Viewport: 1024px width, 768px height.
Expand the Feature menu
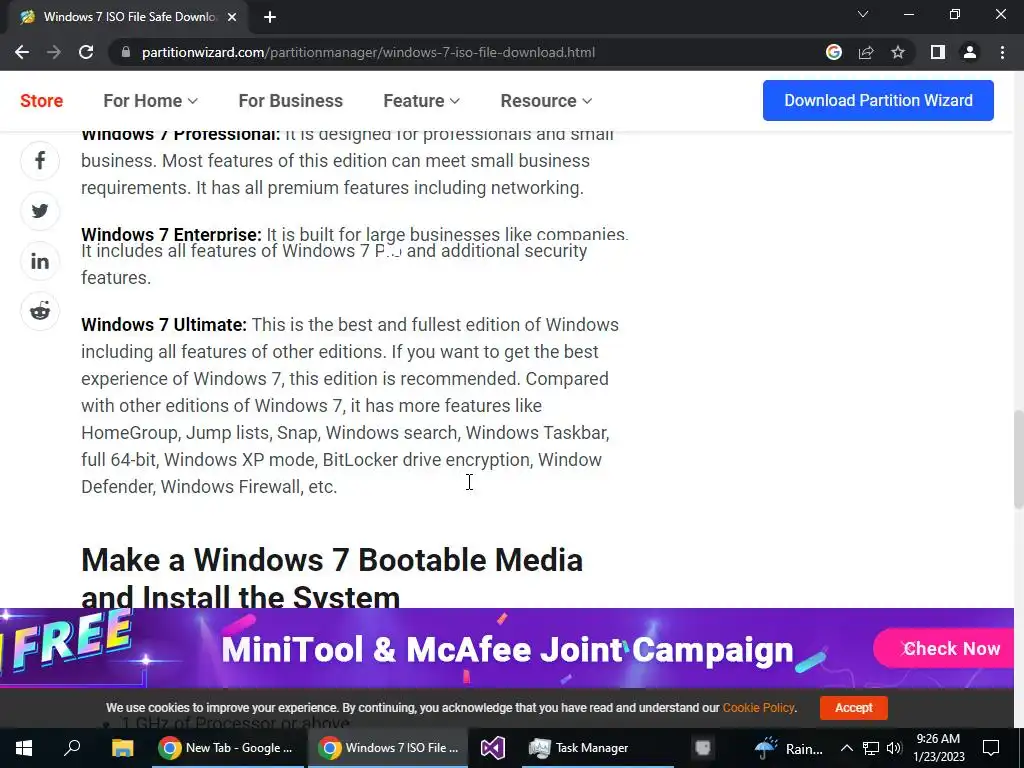[421, 101]
